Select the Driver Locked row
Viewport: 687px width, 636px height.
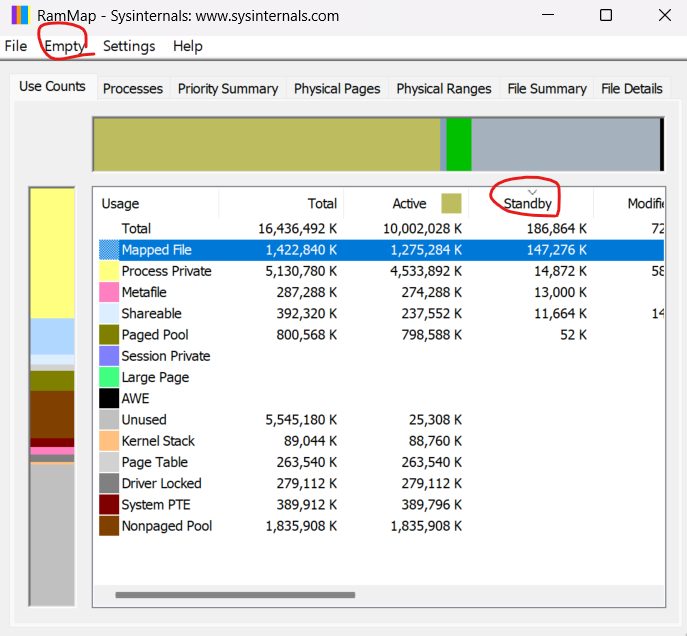[x=379, y=484]
